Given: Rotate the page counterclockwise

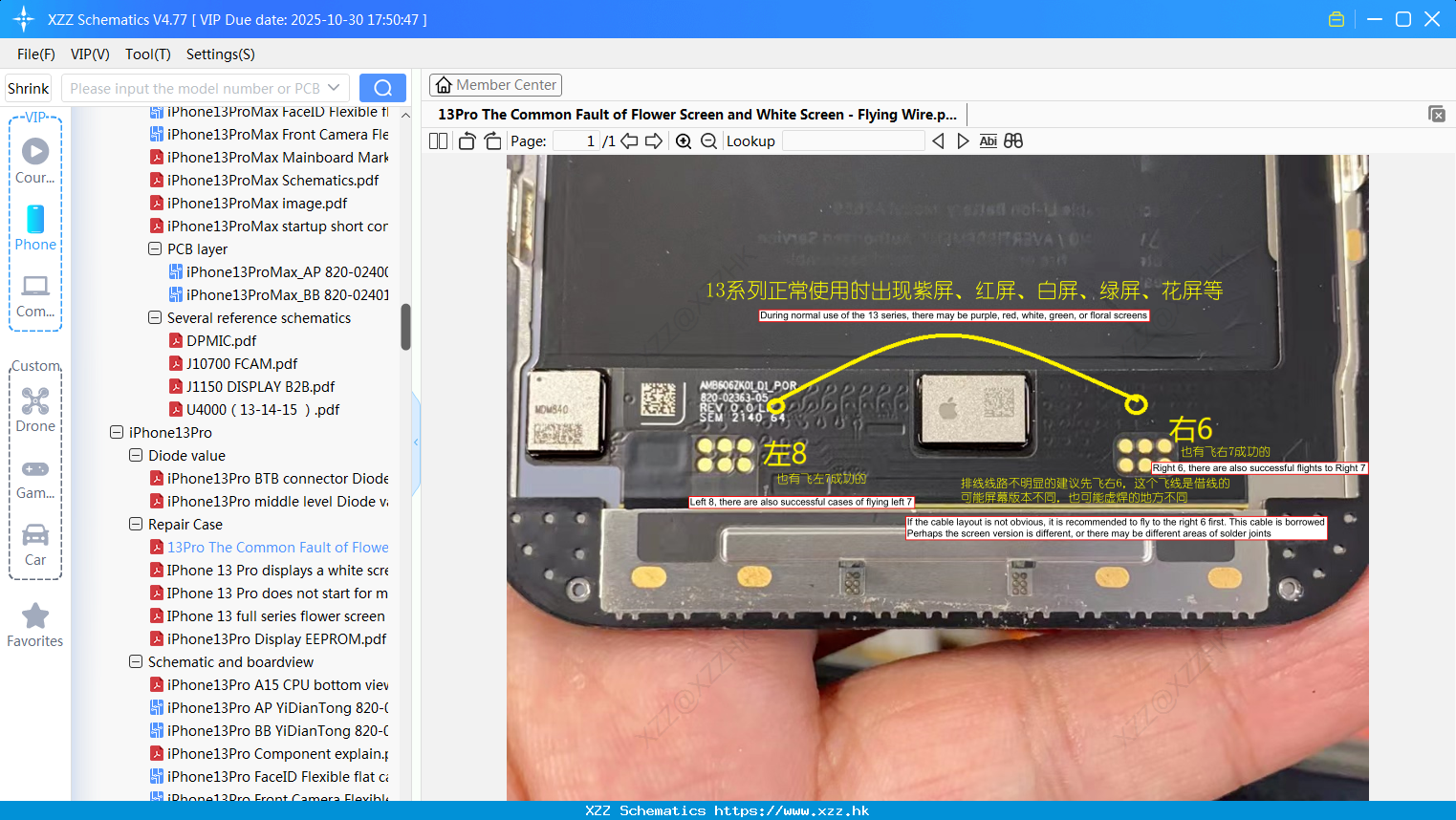Looking at the screenshot, I should point(467,140).
